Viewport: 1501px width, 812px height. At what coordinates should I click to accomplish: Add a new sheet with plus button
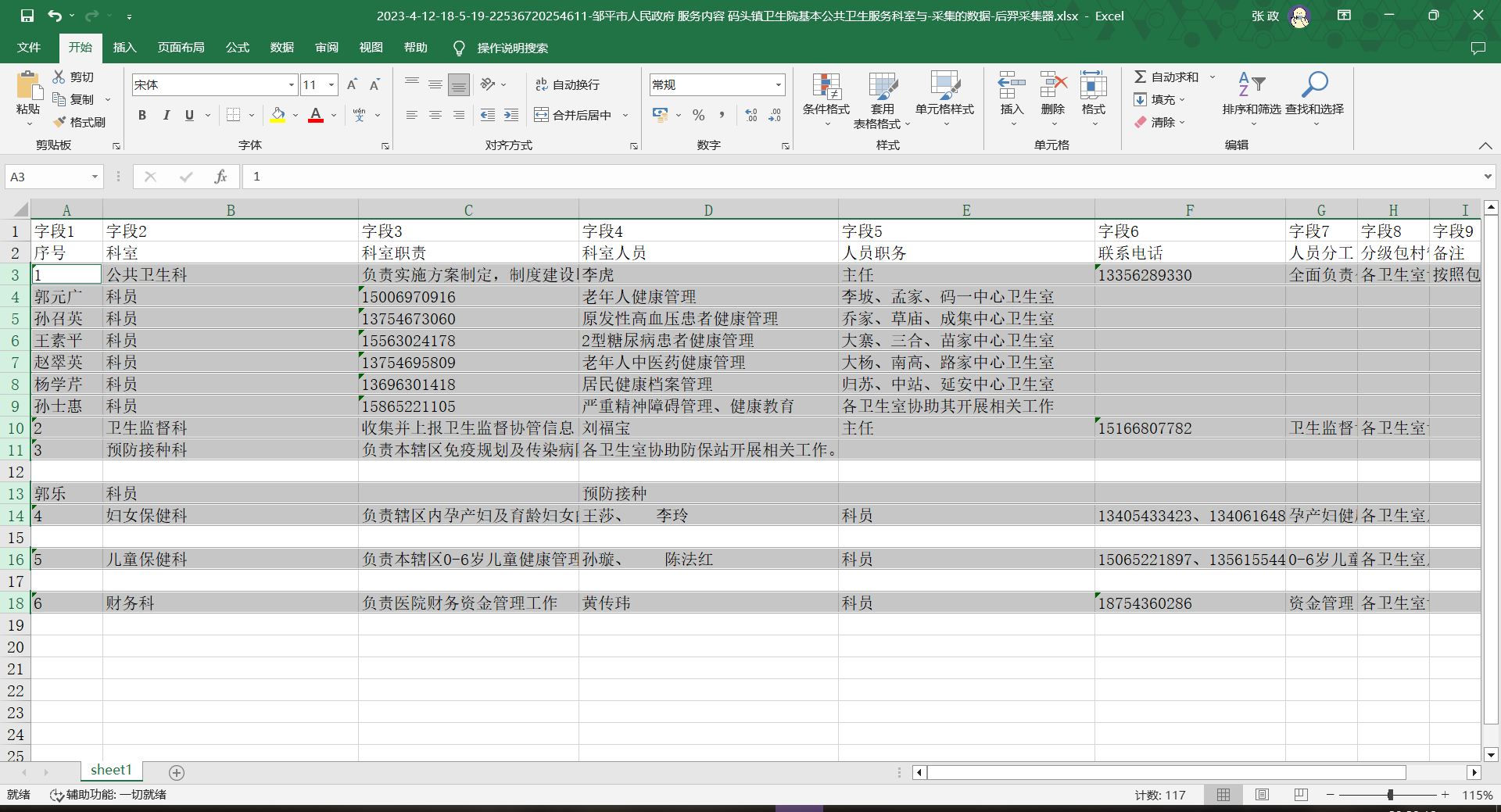coord(177,772)
